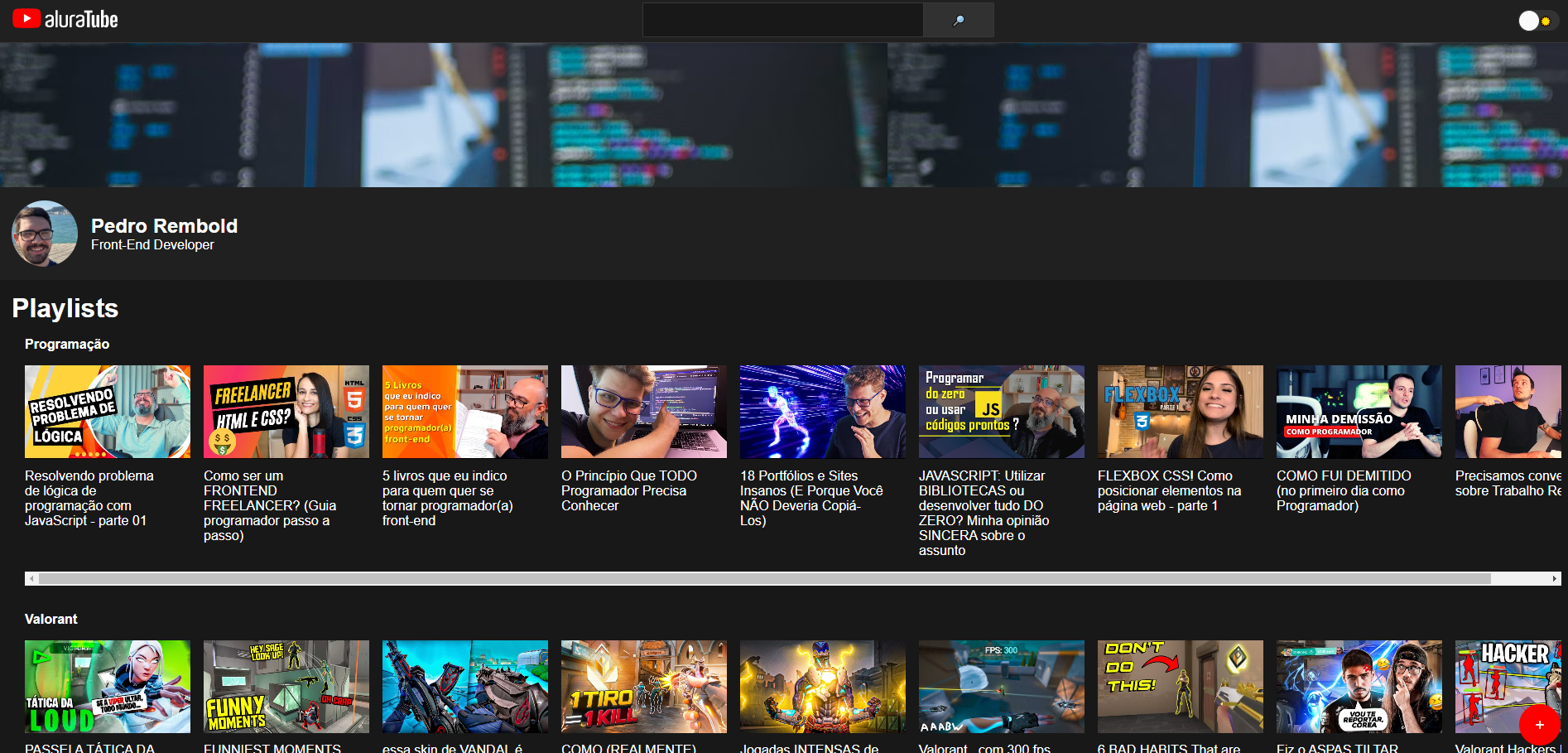
Task: Click the Valorant playlist heading
Action: point(51,619)
